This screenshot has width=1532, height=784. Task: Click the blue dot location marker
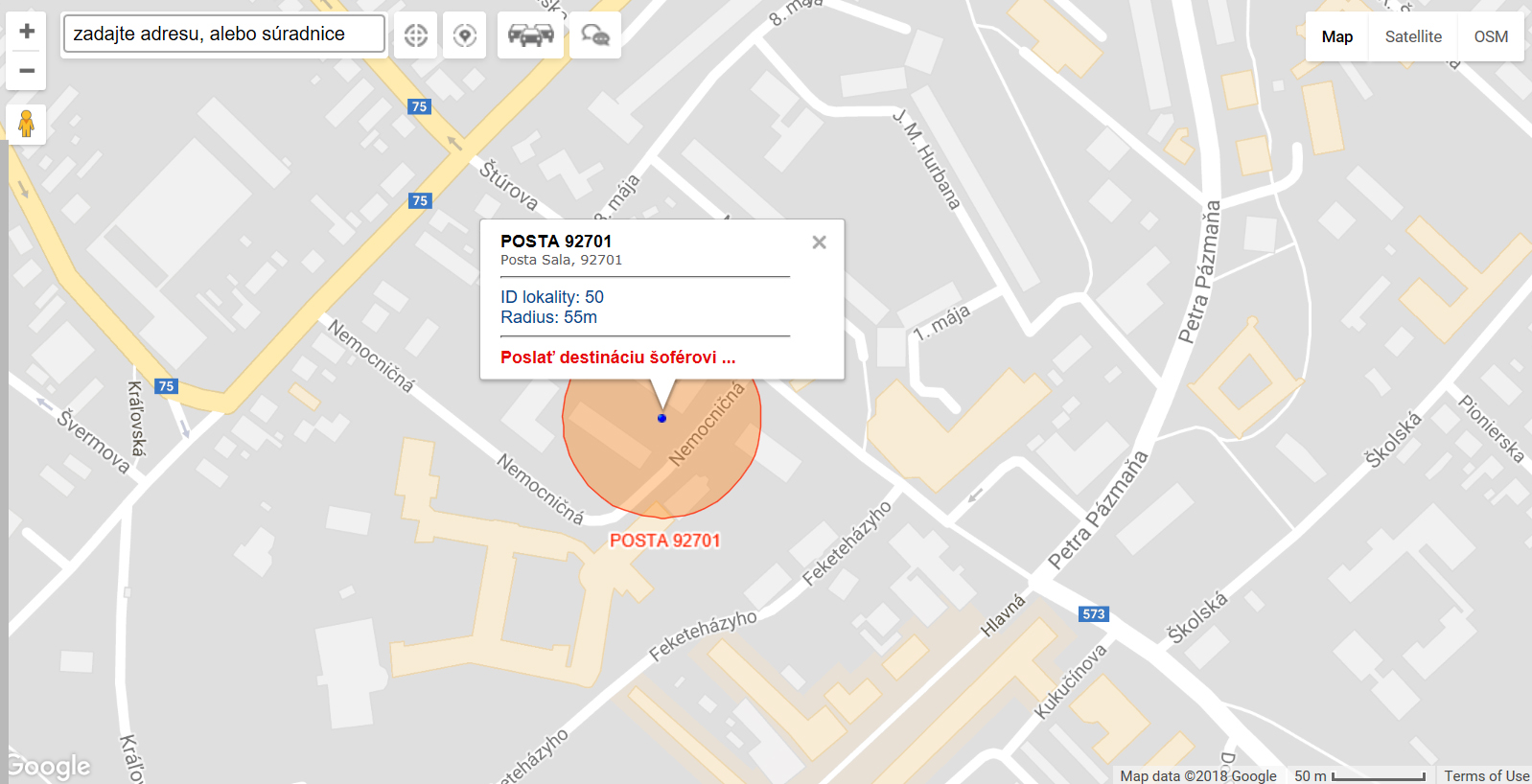click(x=662, y=418)
